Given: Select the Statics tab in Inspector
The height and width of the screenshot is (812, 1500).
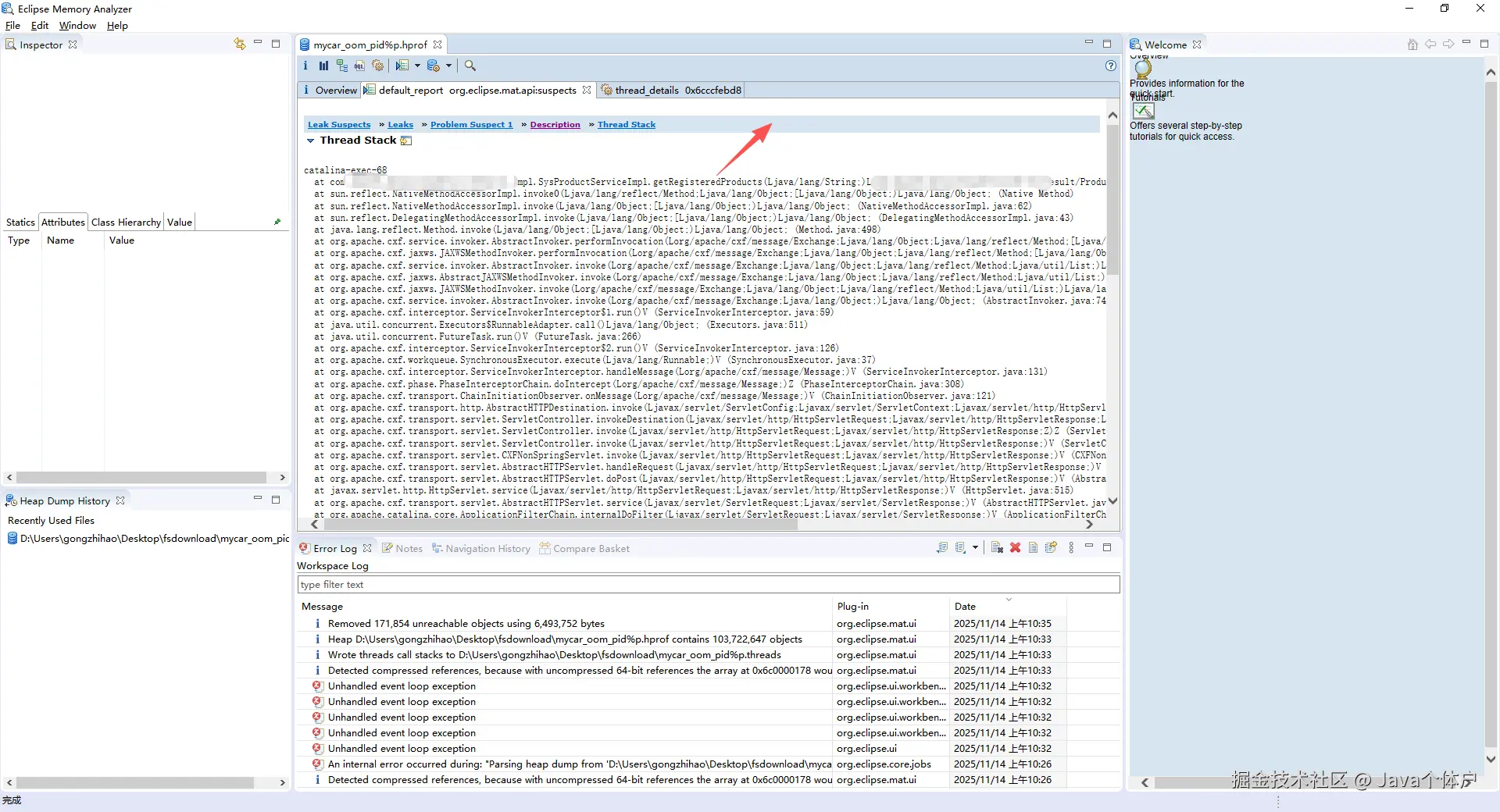Looking at the screenshot, I should (x=20, y=223).
